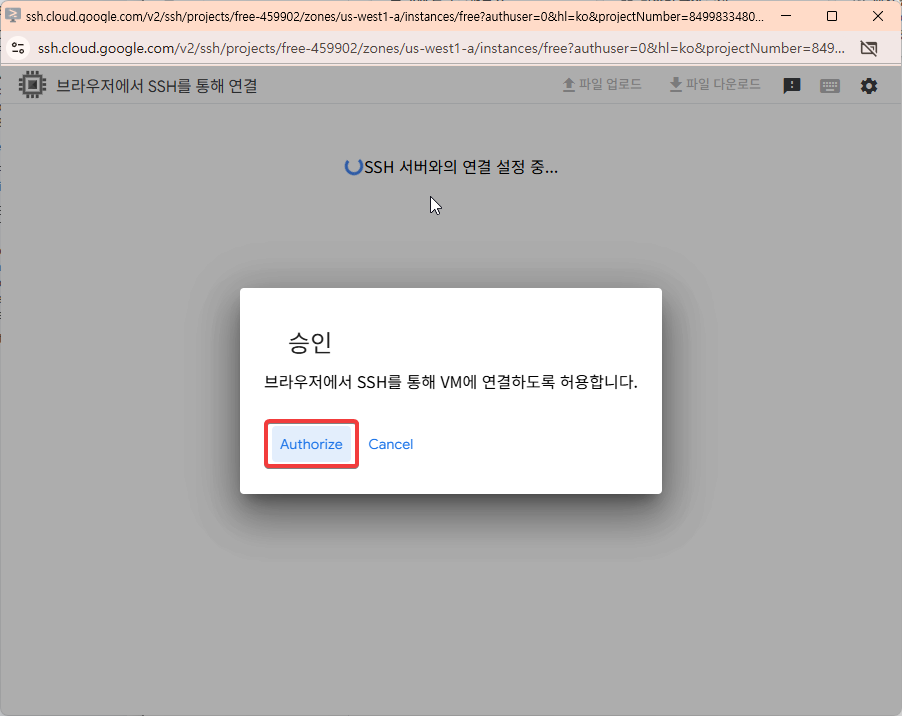The width and height of the screenshot is (902, 716).
Task: Click the app icon in title bar
Action: (x=13, y=16)
